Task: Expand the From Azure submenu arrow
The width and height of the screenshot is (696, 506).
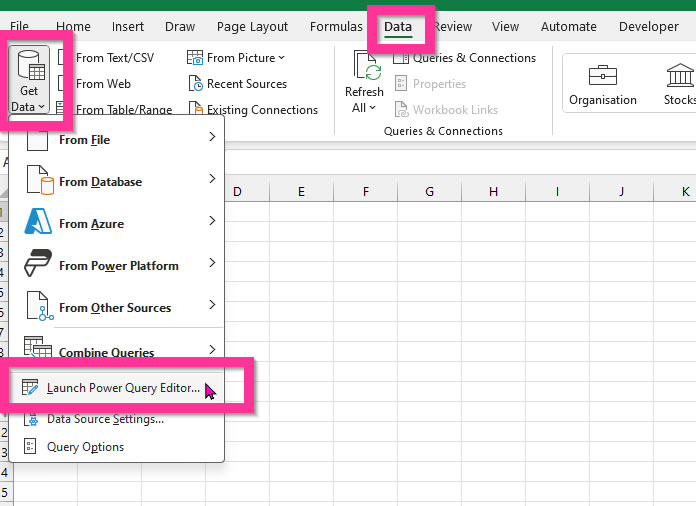Action: pyautogui.click(x=212, y=221)
